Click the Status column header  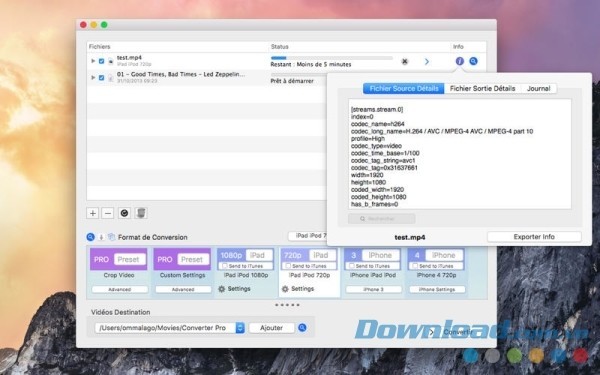[279, 46]
